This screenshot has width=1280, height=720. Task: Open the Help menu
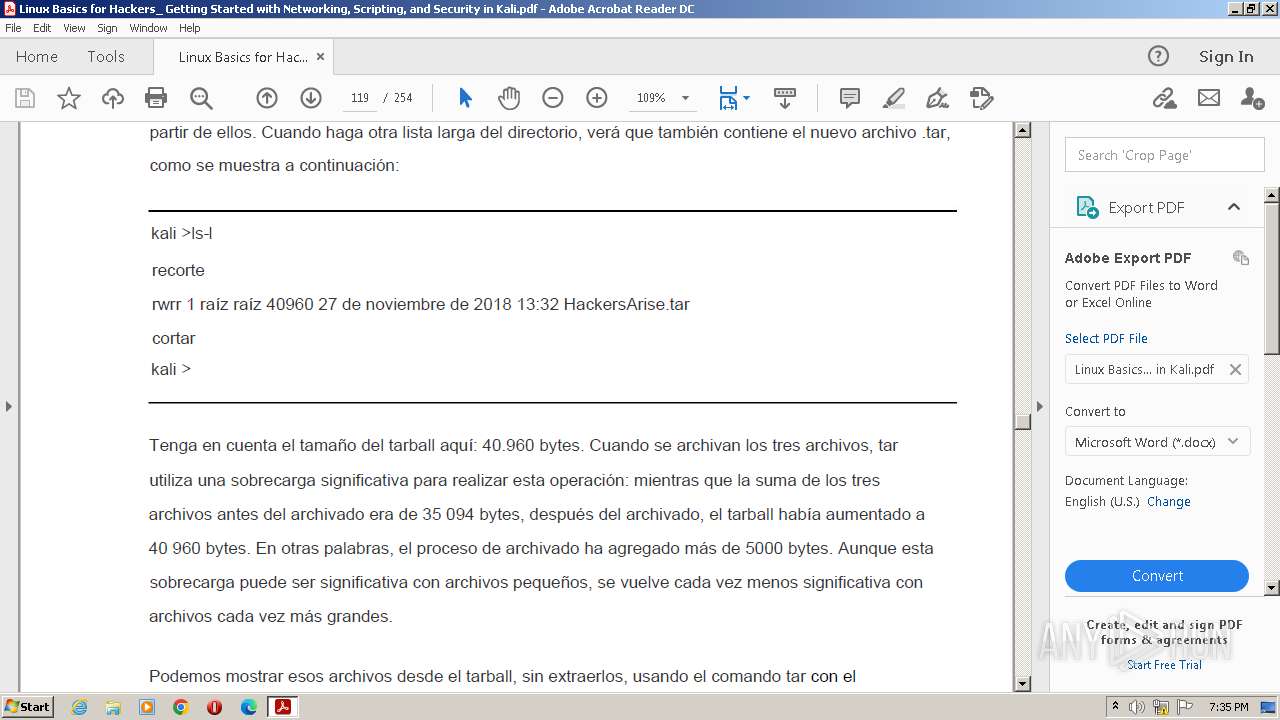click(x=190, y=28)
